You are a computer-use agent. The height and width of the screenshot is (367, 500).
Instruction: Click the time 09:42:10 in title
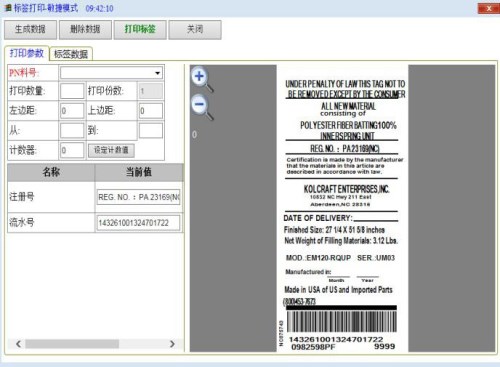click(99, 8)
